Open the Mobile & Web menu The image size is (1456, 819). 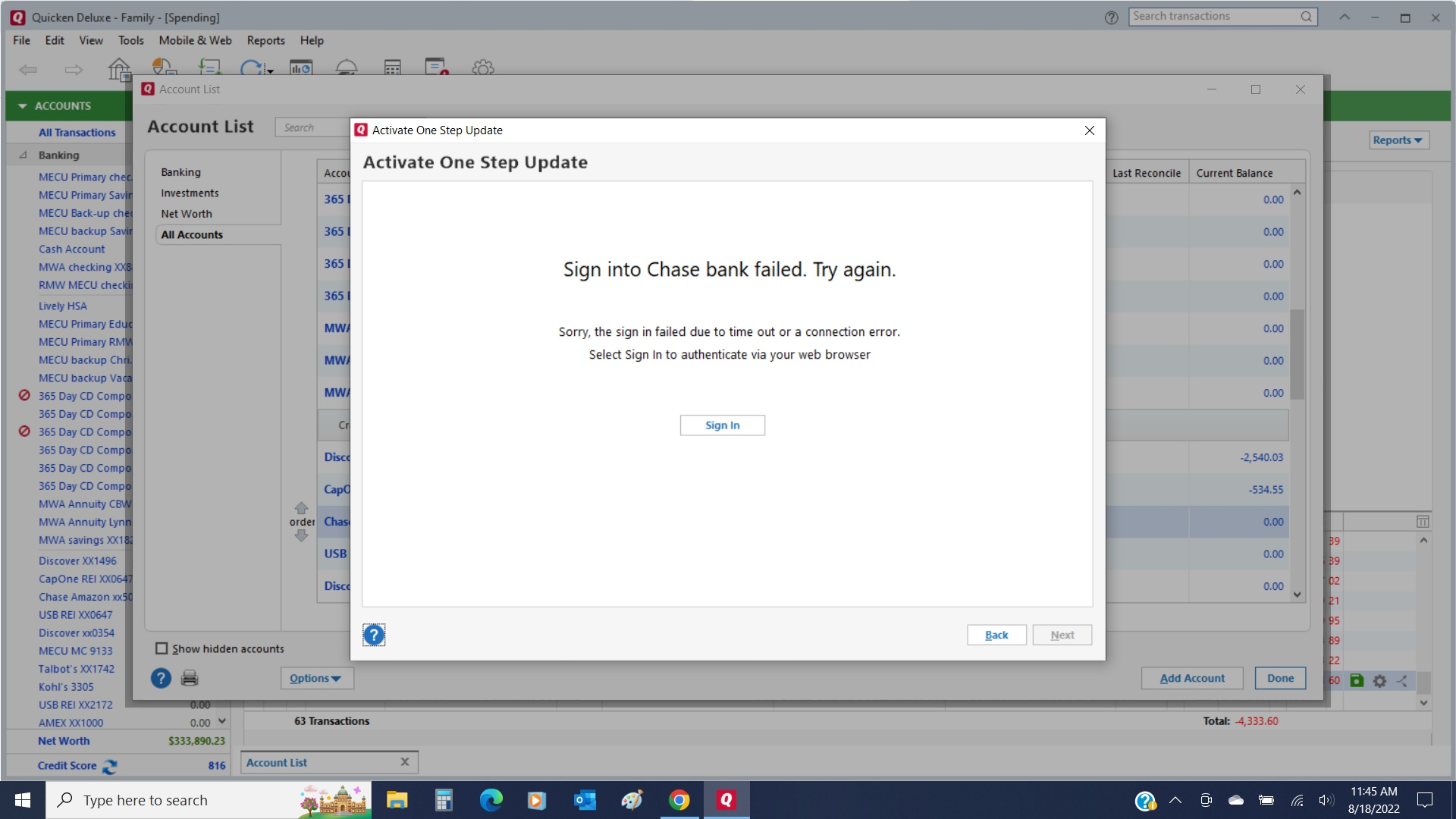(195, 40)
